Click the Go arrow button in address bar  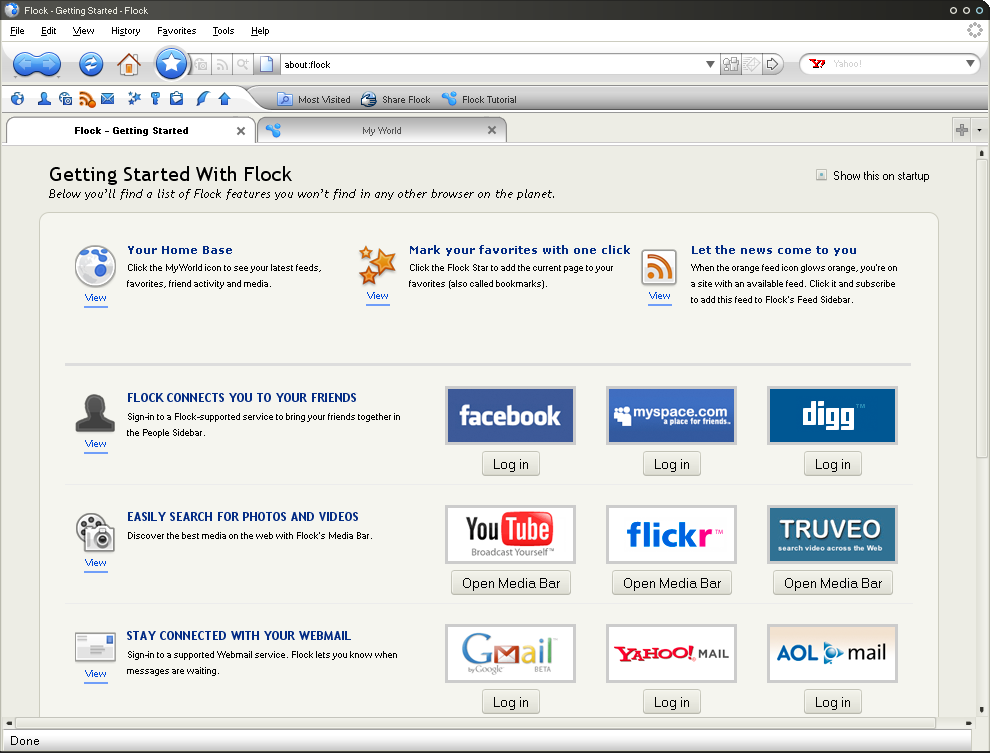772,64
